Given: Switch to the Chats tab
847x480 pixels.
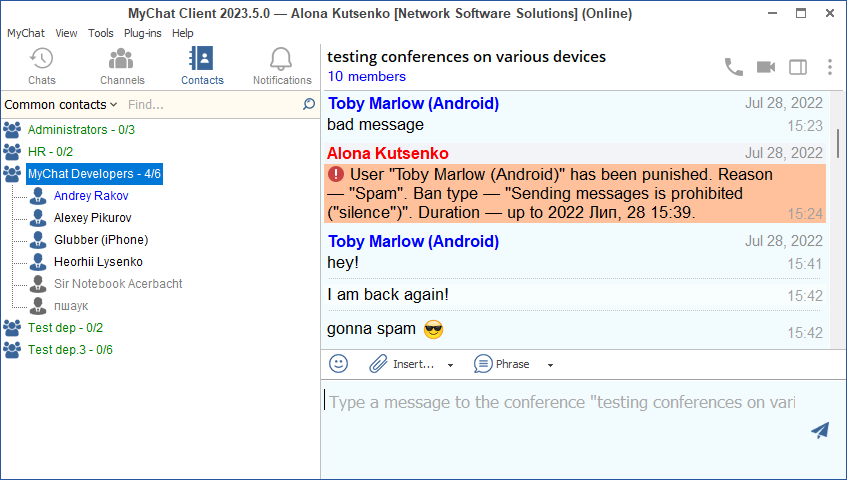Looking at the screenshot, I should [x=42, y=66].
